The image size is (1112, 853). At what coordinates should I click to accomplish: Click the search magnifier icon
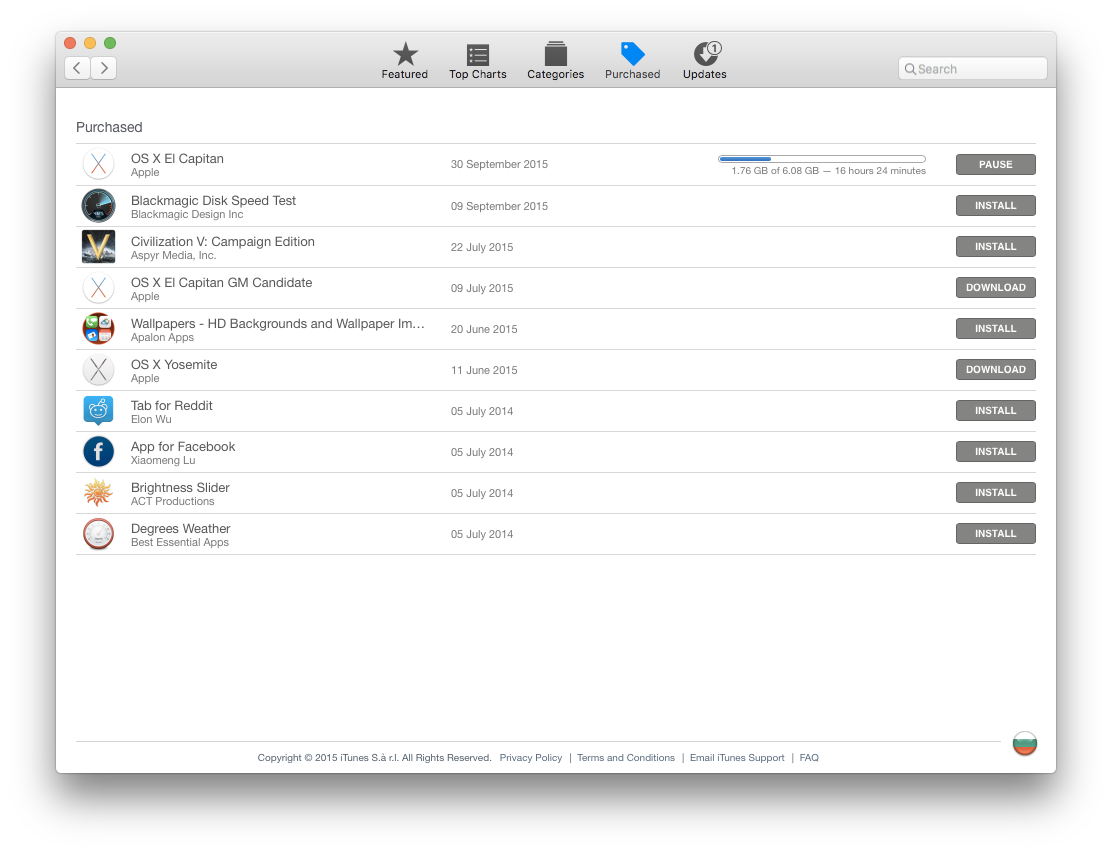pyautogui.click(x=910, y=69)
